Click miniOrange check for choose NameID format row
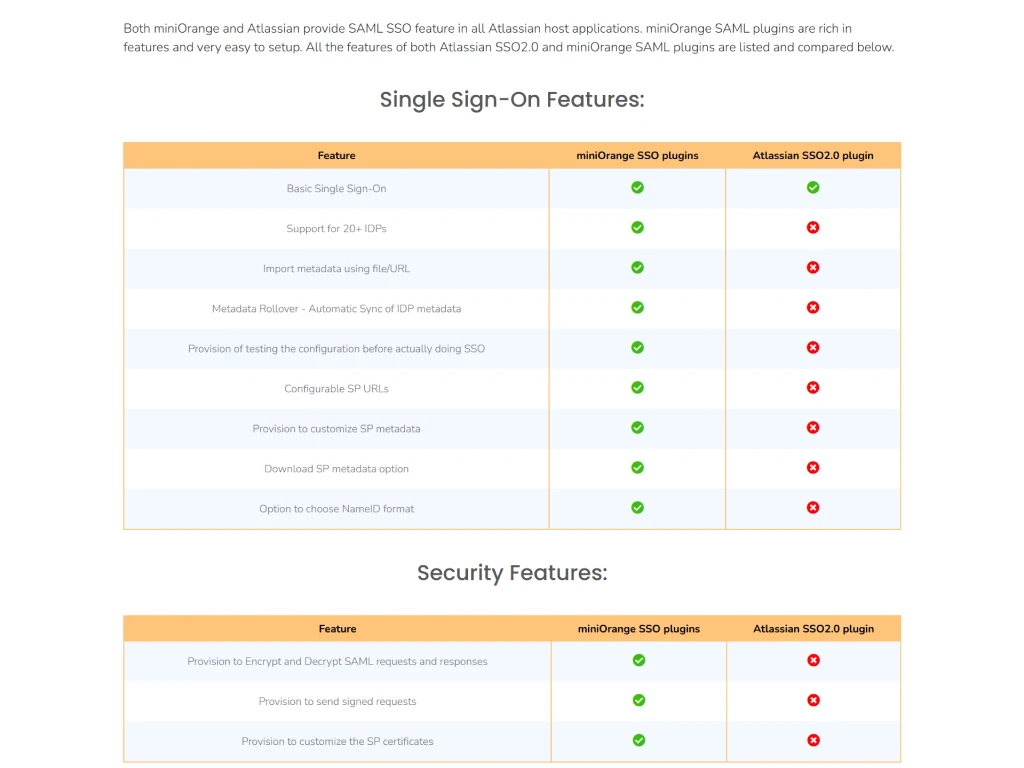This screenshot has width=1024, height=768. click(x=637, y=507)
